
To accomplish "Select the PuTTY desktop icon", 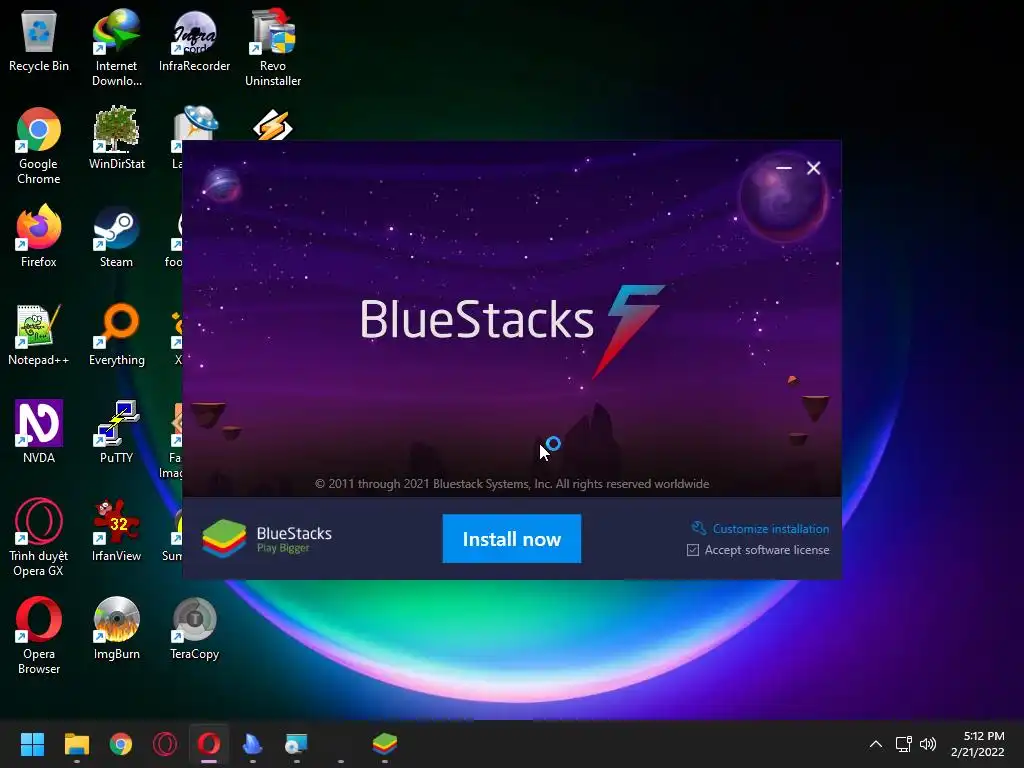I will (116, 432).
